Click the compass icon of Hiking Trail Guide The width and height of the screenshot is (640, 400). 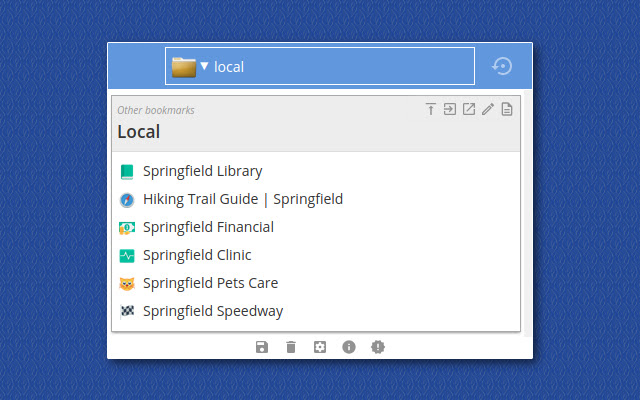(x=127, y=200)
